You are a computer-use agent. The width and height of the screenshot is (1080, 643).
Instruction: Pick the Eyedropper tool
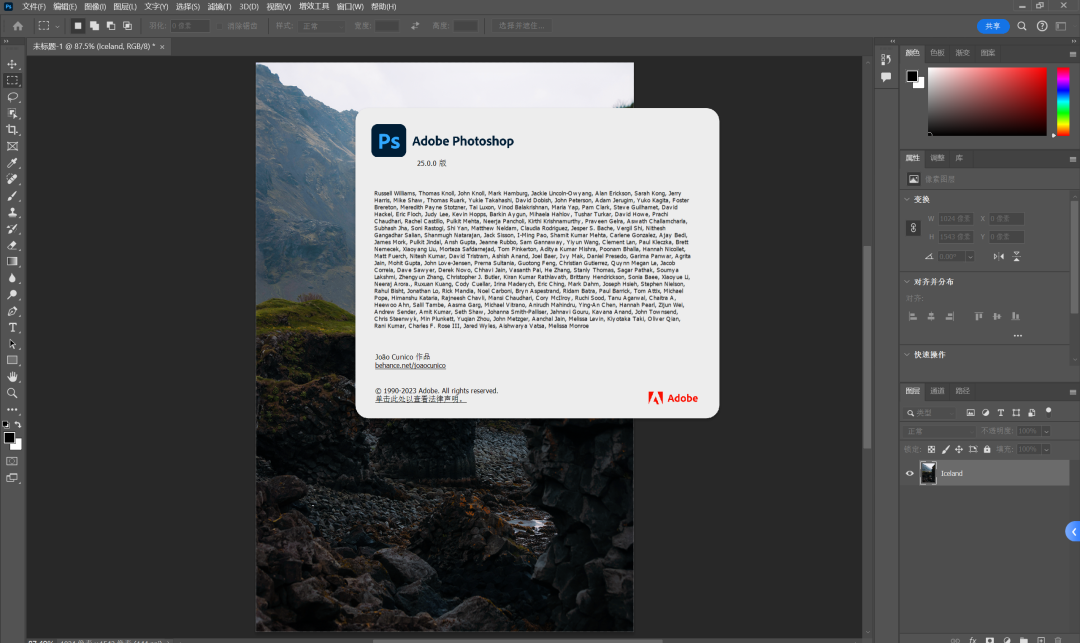point(12,162)
